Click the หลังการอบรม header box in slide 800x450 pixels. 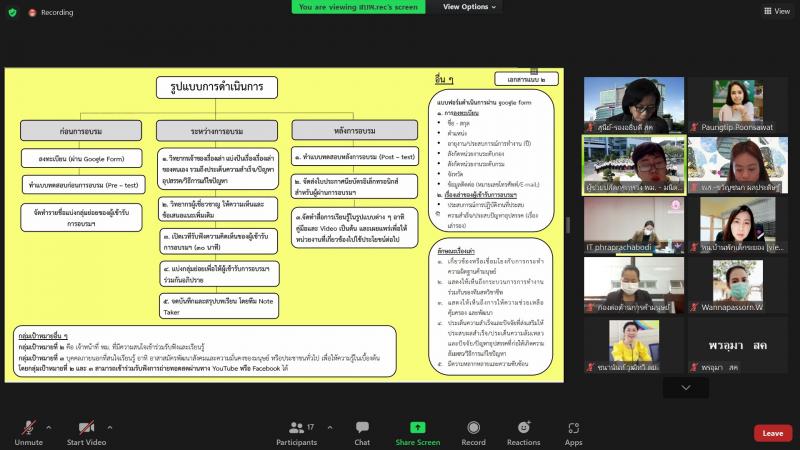[x=355, y=130]
